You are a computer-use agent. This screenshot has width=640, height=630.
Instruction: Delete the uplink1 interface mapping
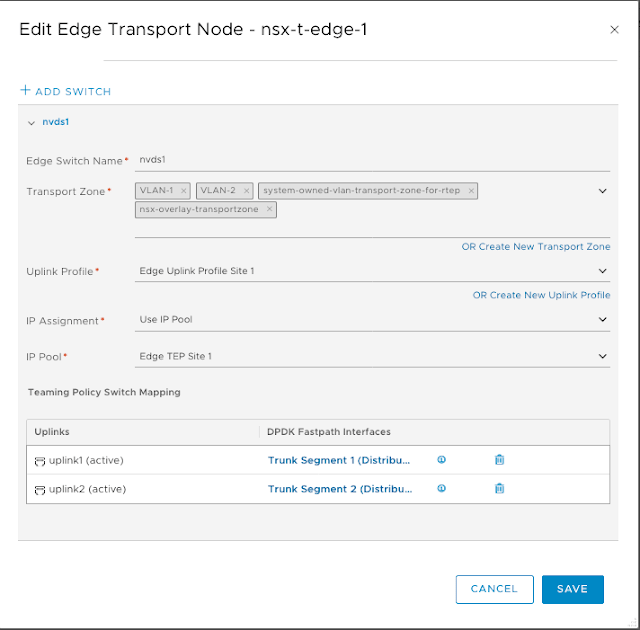tap(500, 460)
